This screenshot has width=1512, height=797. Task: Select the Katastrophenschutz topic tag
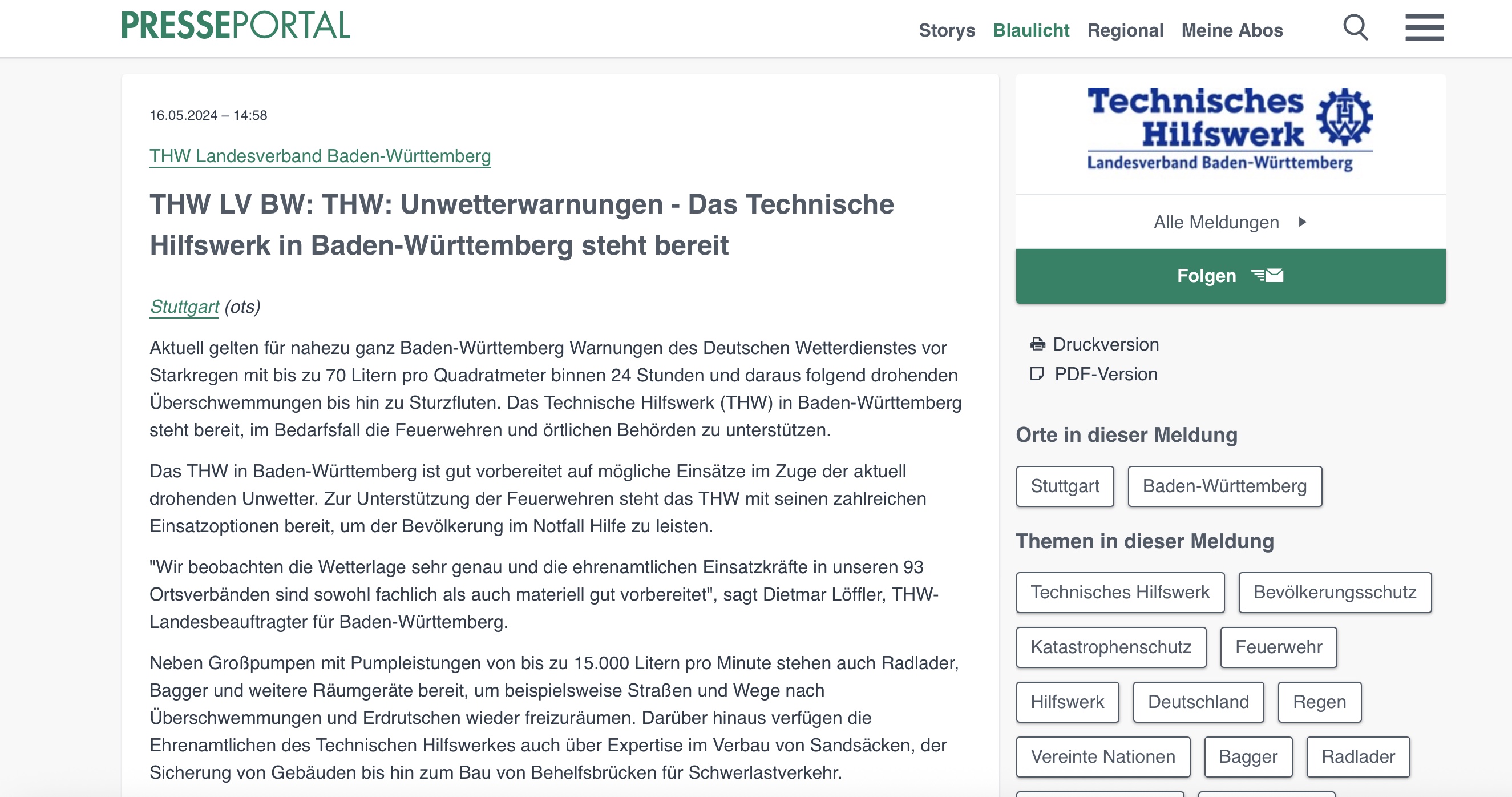[x=1111, y=647]
